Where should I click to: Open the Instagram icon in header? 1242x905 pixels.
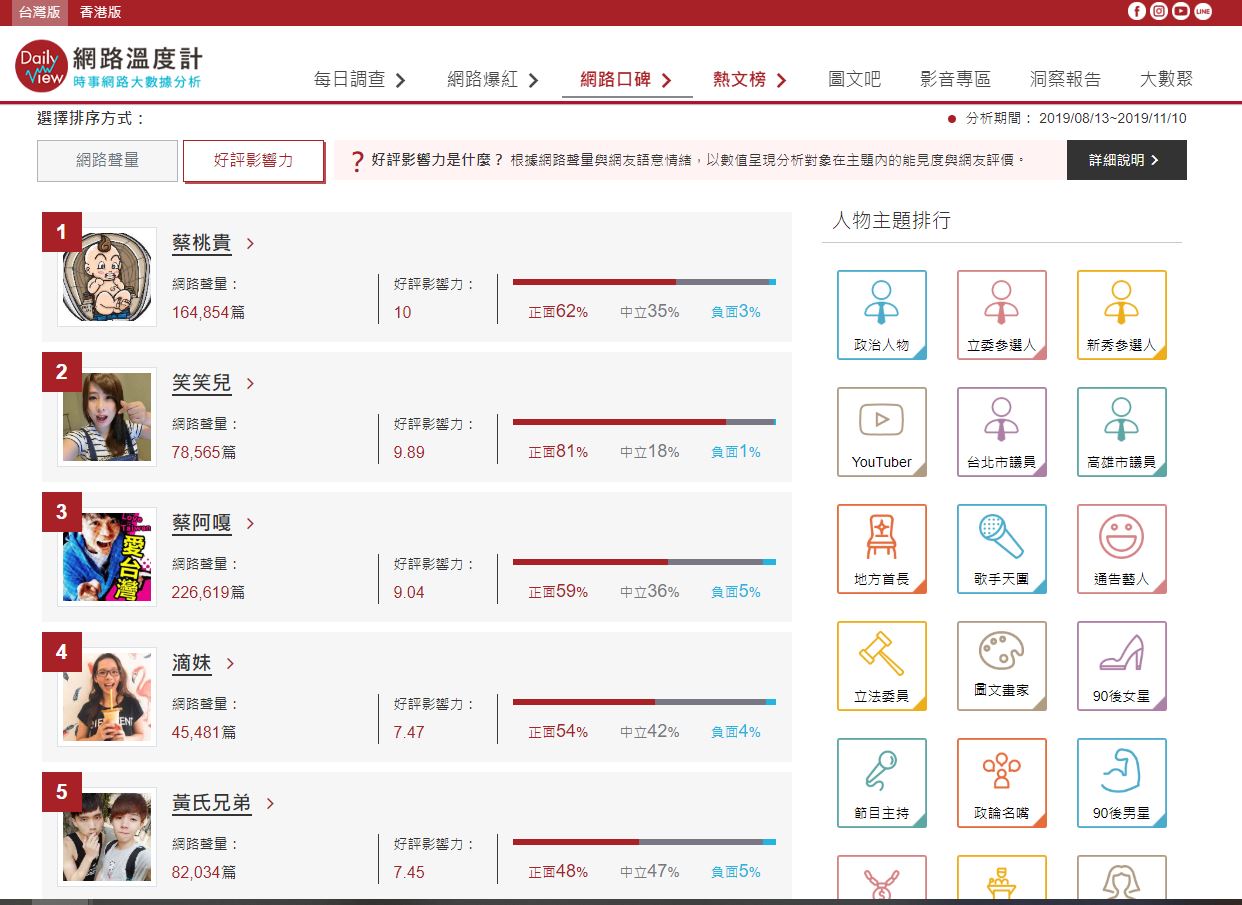tap(1158, 12)
